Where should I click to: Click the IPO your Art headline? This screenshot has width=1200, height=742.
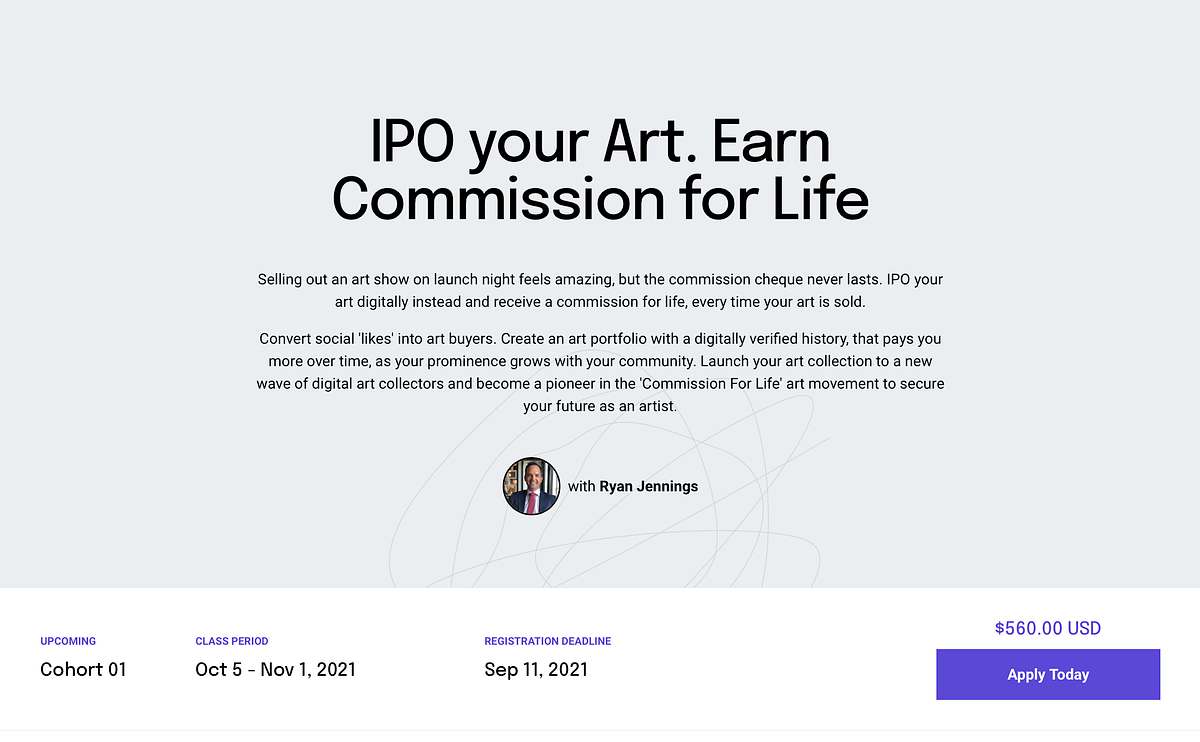[600, 141]
